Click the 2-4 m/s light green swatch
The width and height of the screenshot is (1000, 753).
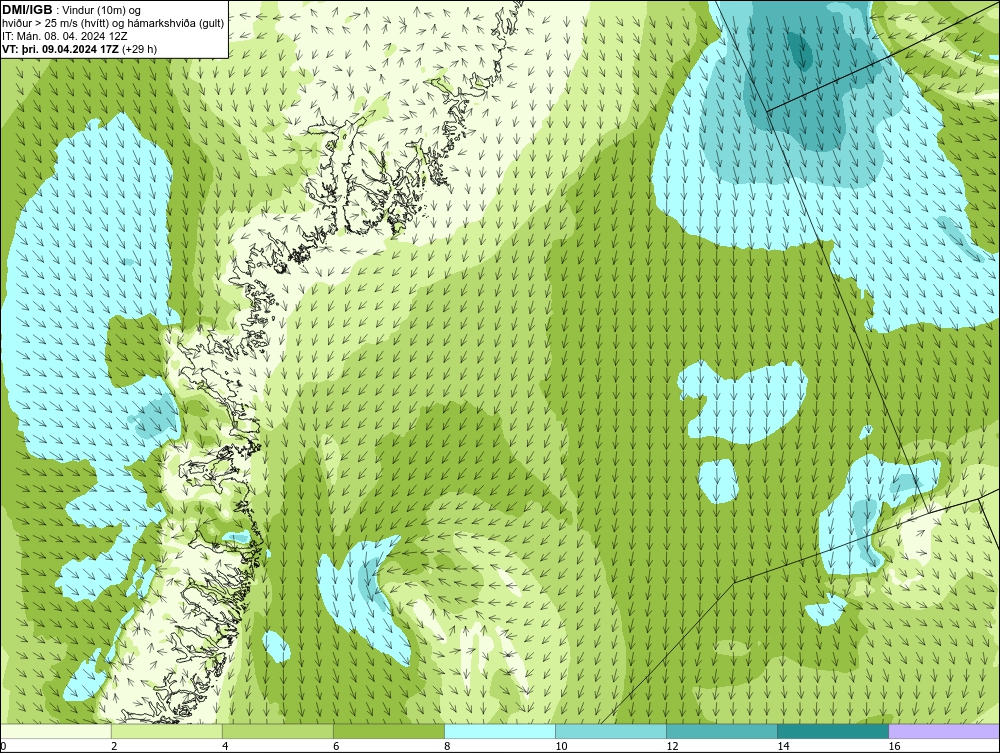(167, 731)
